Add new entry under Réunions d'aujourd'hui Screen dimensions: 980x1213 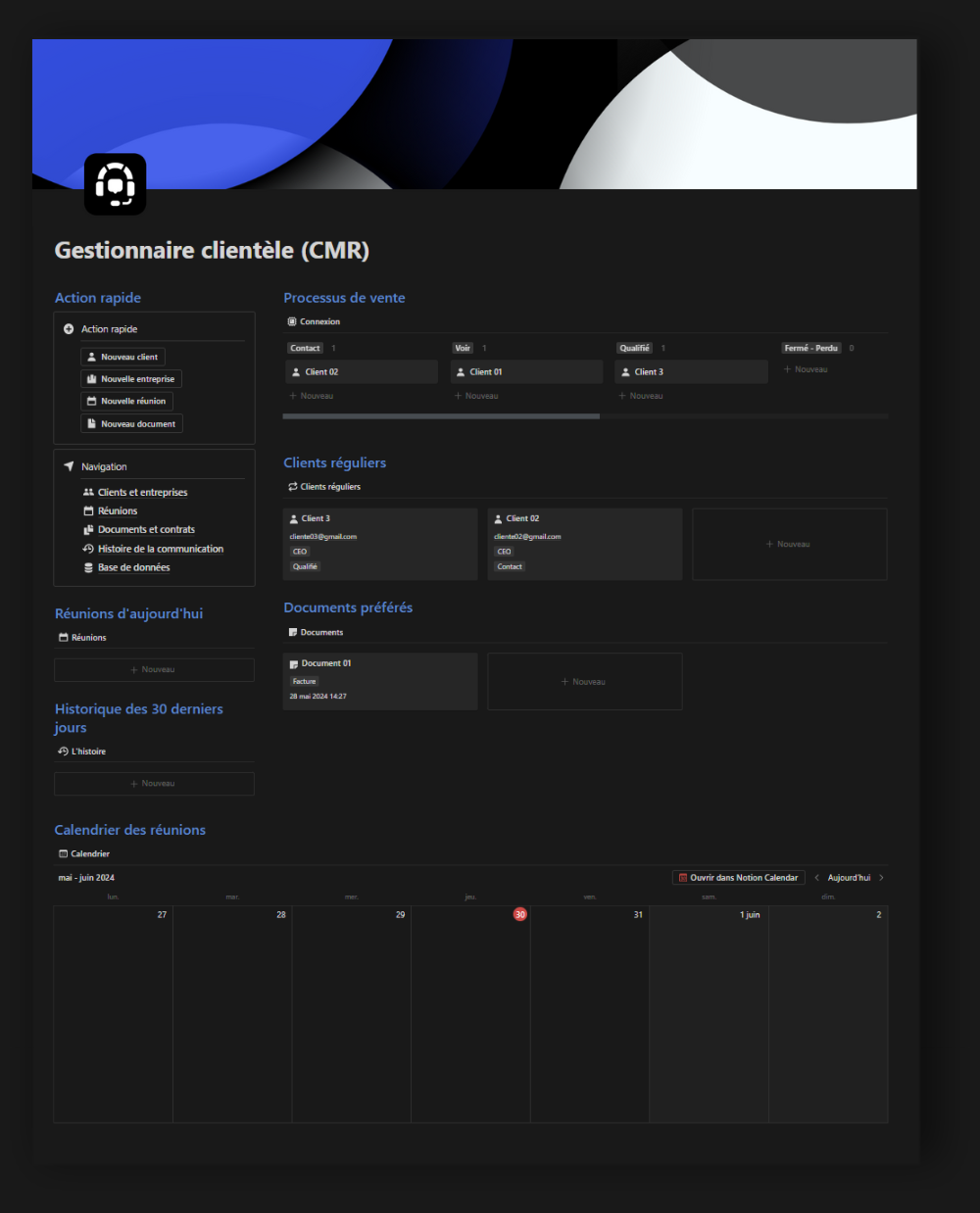[x=154, y=670]
